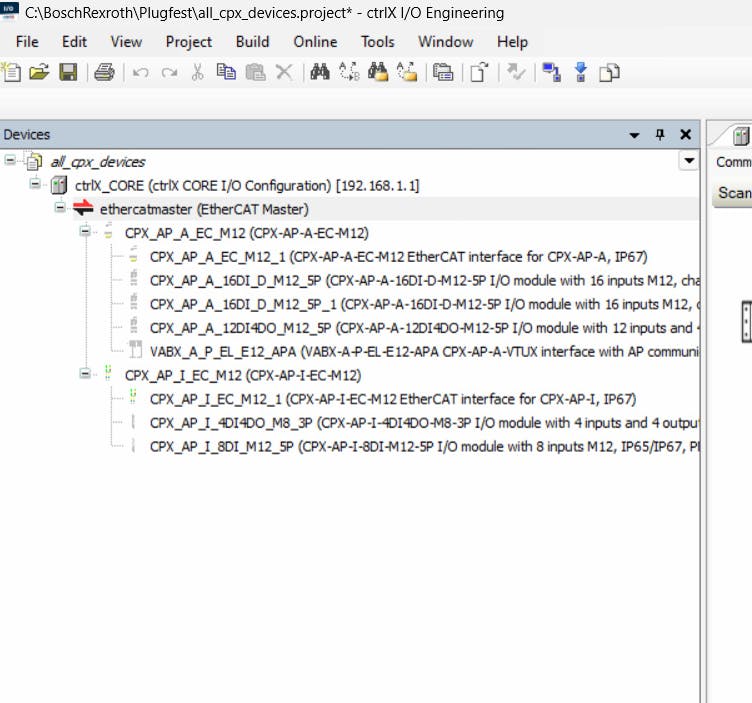Select the CPX_AP_A_12DI4DO_M12_5P module row
This screenshot has width=752, height=703.
coord(424,328)
